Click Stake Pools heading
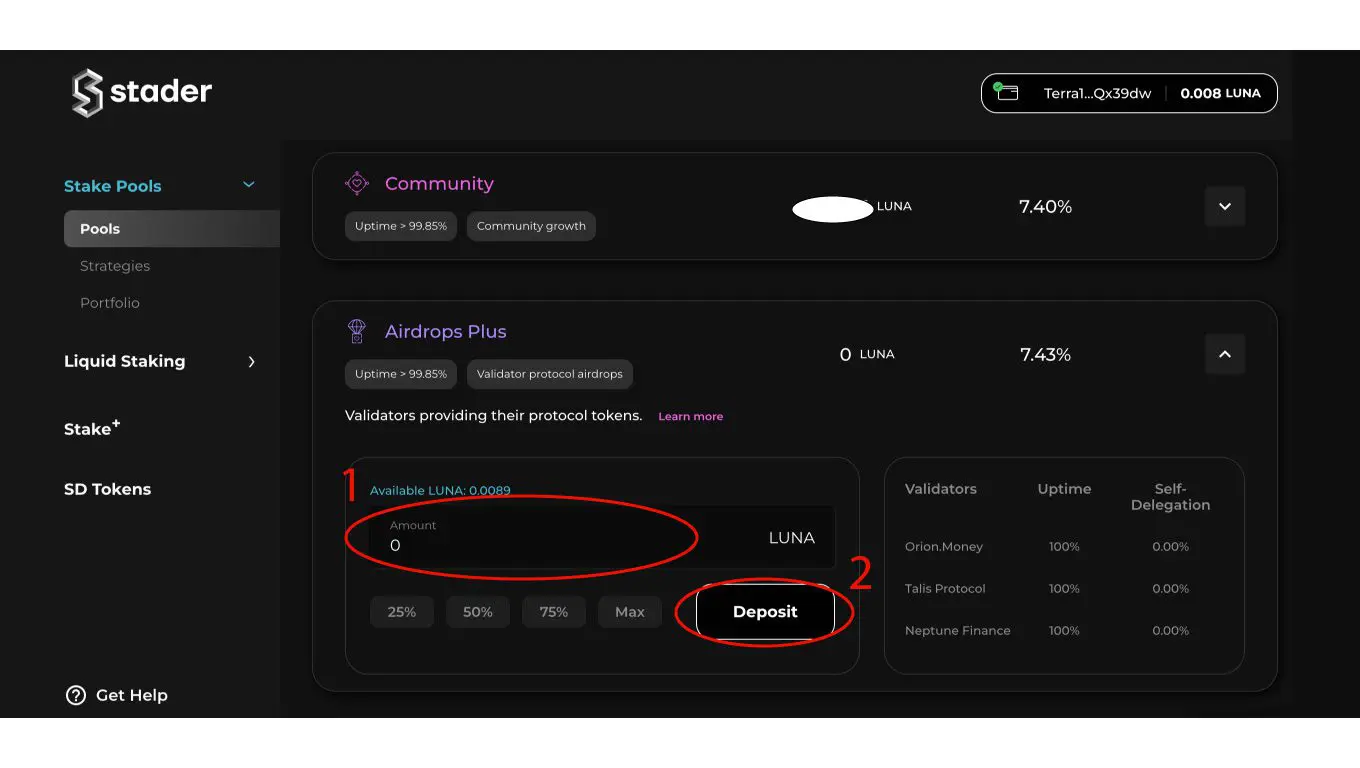The width and height of the screenshot is (1360, 768). click(113, 186)
